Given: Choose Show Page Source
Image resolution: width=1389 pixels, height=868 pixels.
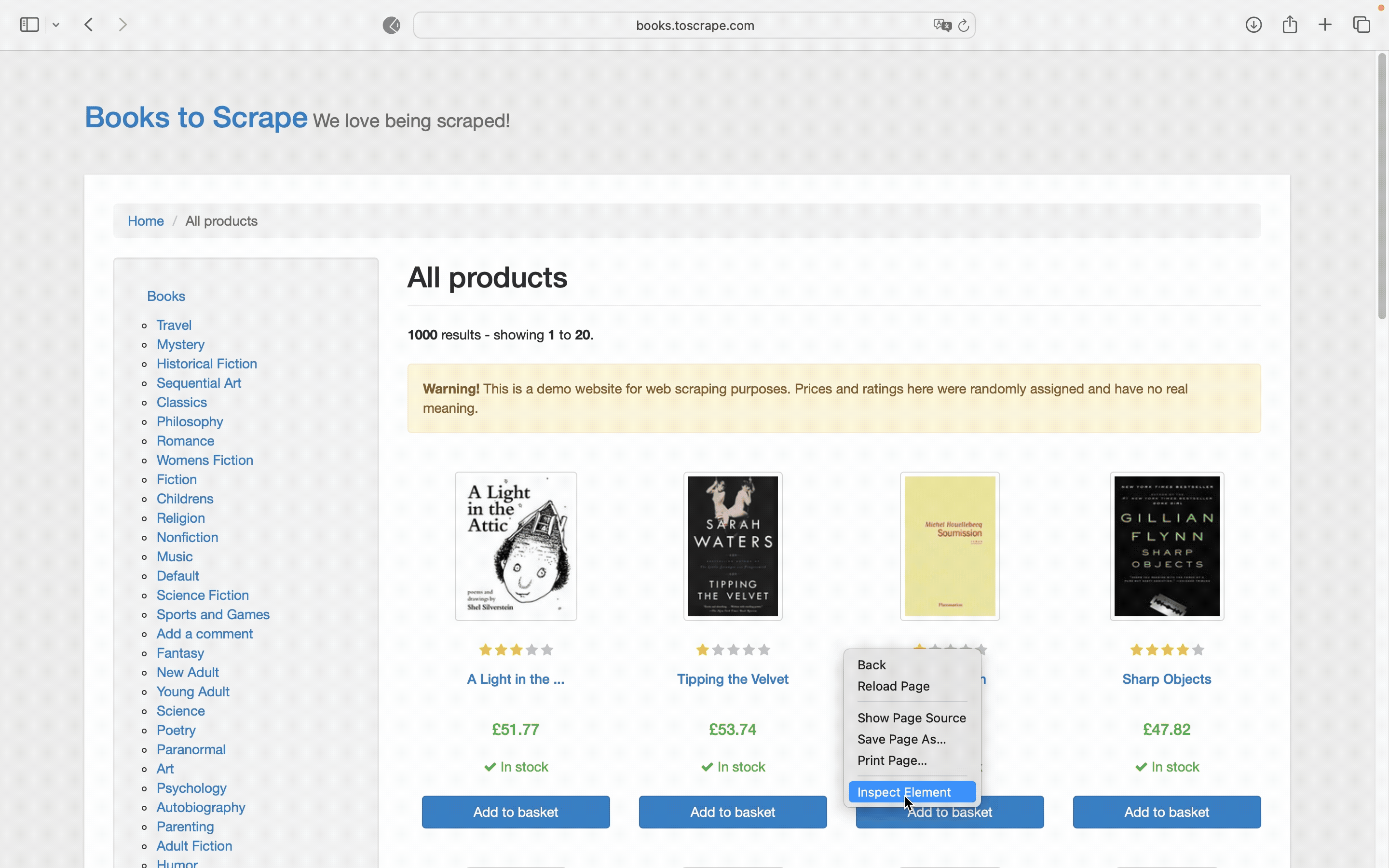Looking at the screenshot, I should coord(912,718).
